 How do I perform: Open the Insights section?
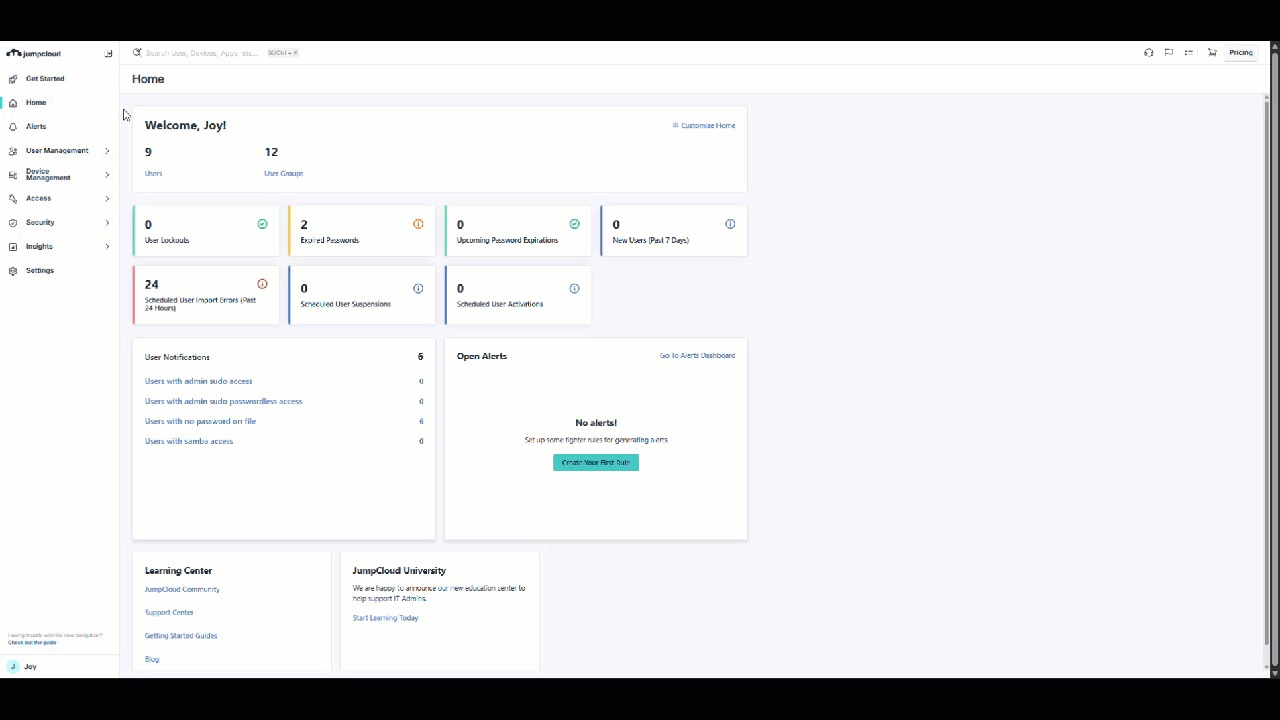[38, 246]
